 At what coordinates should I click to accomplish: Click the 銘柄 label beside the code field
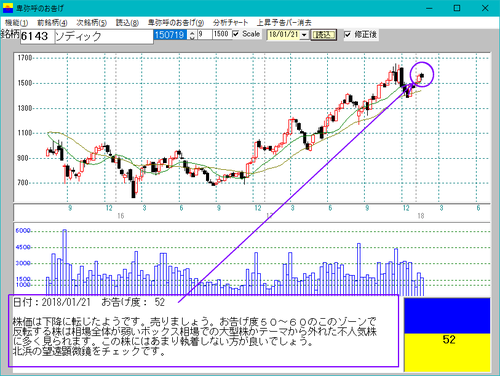[10, 34]
